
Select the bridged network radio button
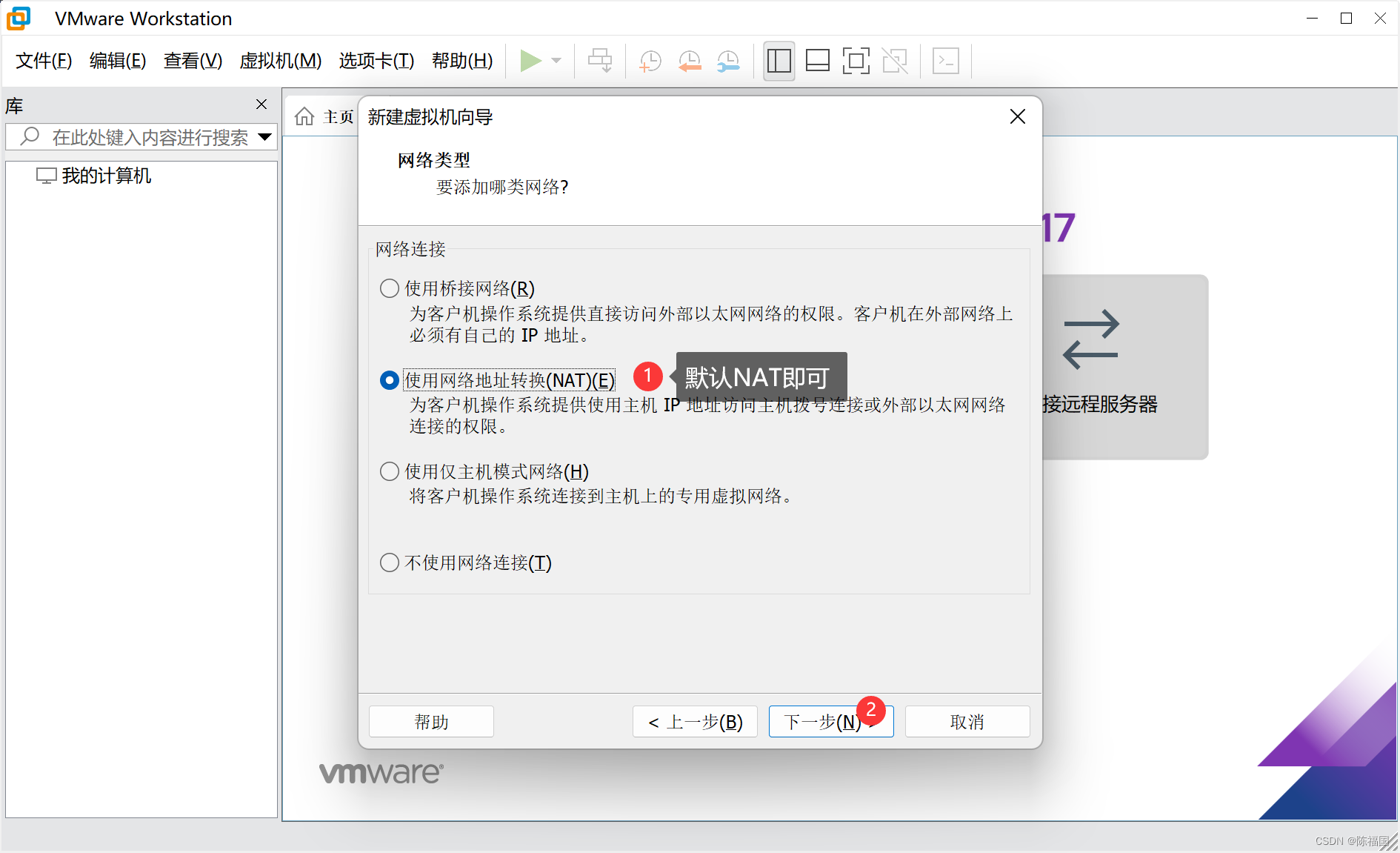click(x=390, y=288)
